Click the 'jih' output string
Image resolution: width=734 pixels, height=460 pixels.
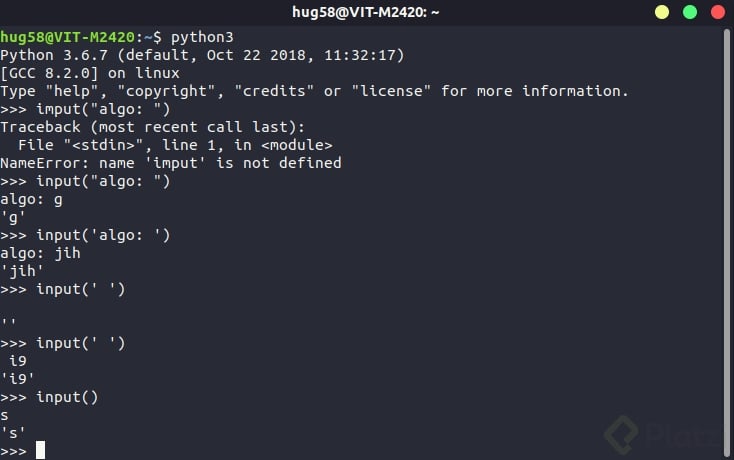pos(20,271)
